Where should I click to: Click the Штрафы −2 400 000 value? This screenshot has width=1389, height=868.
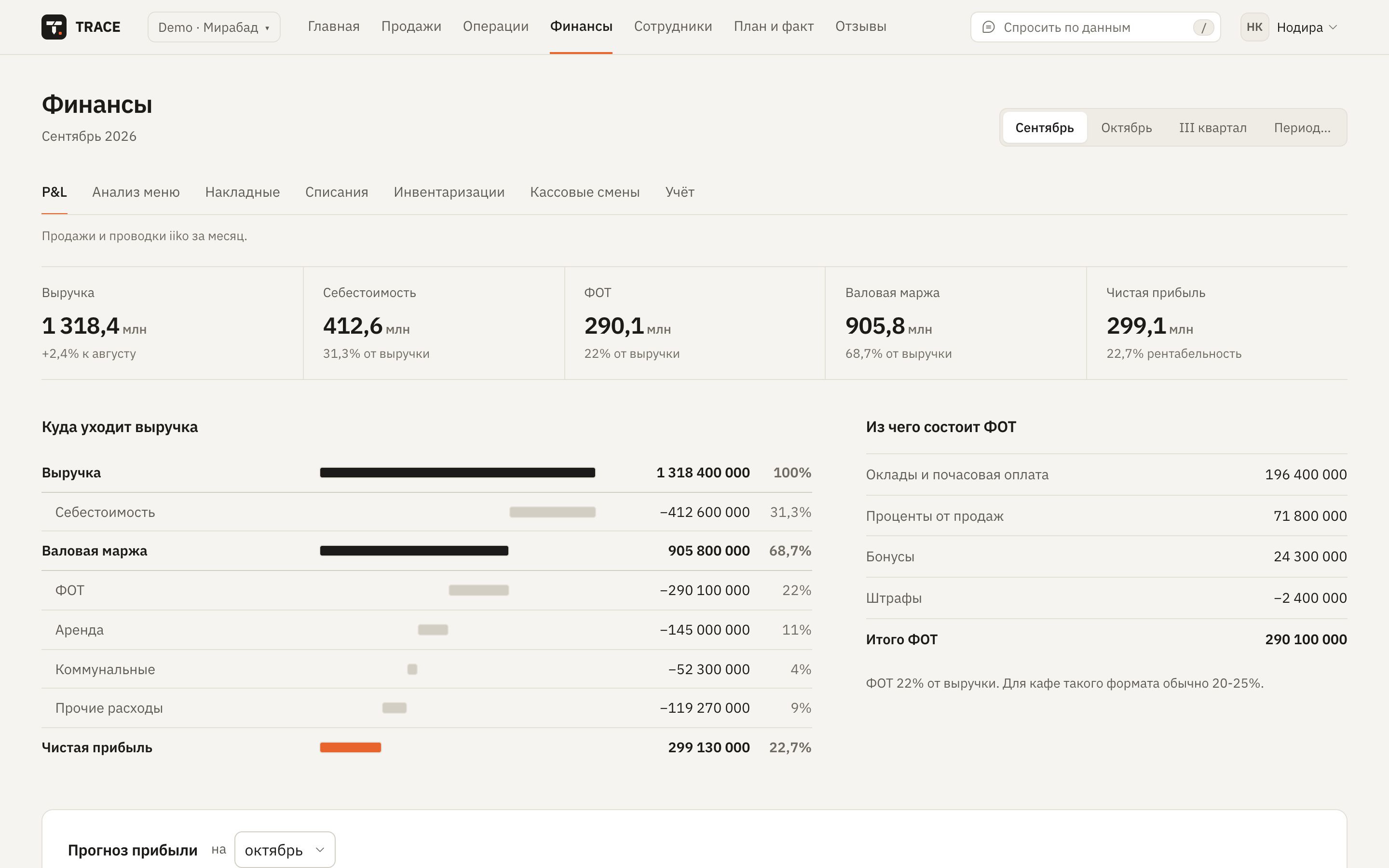1310,598
